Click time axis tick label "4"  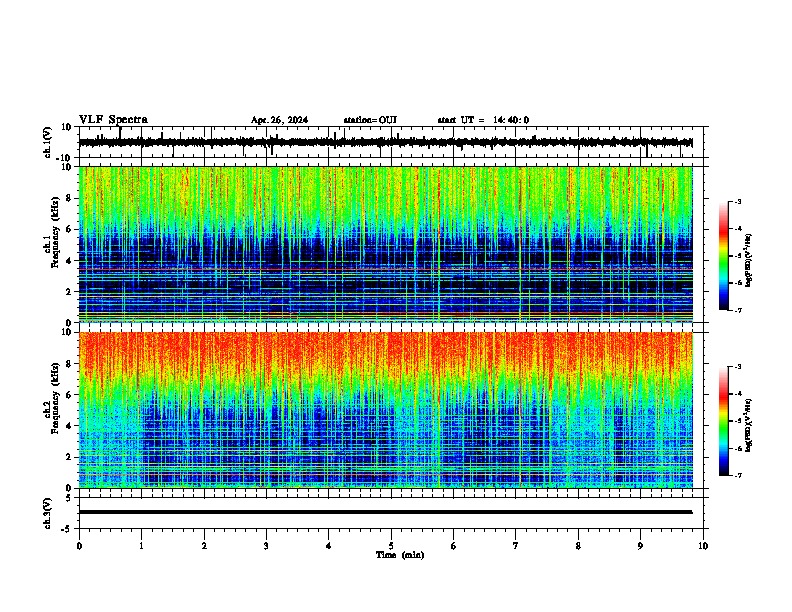pyautogui.click(x=329, y=546)
